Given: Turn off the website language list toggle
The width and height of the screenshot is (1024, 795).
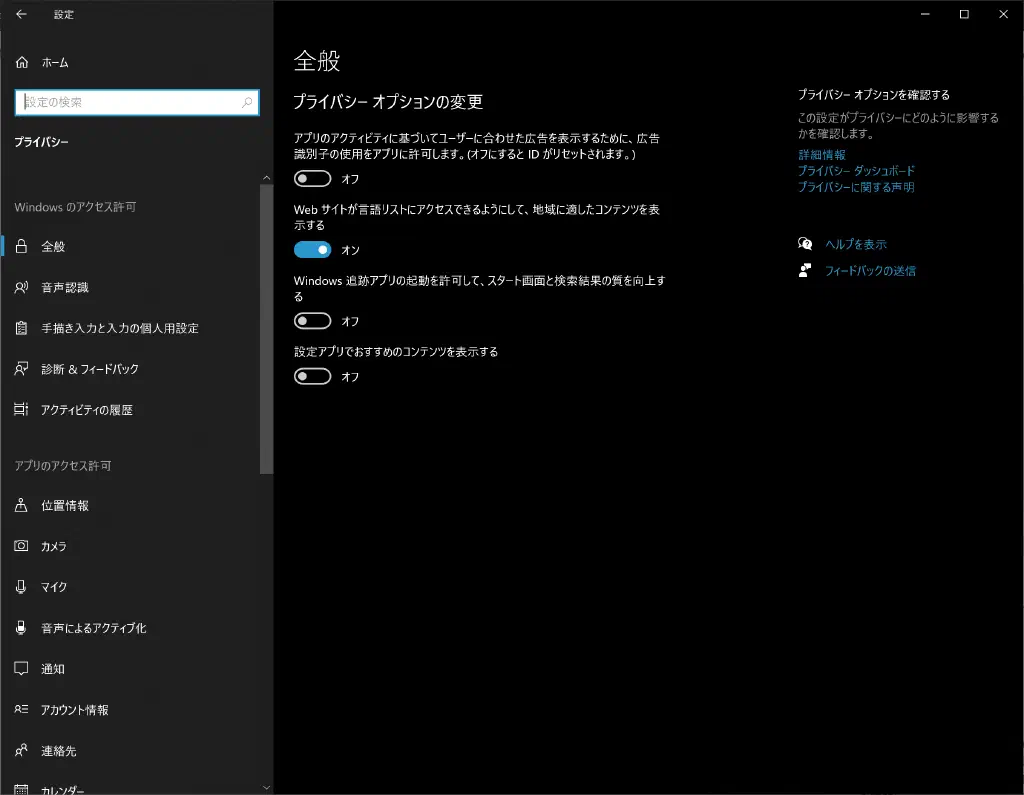Looking at the screenshot, I should (x=312, y=250).
